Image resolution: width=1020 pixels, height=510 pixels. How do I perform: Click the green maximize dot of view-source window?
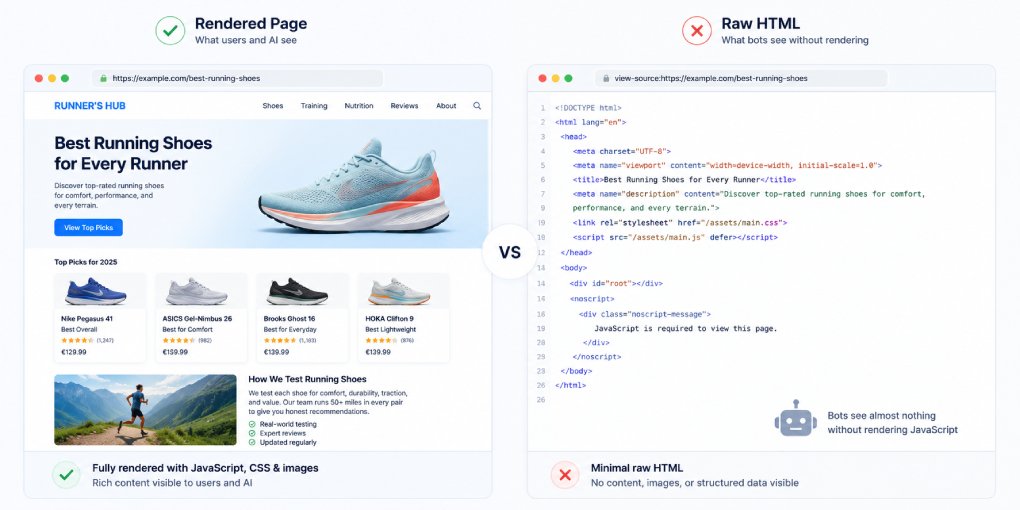568,78
